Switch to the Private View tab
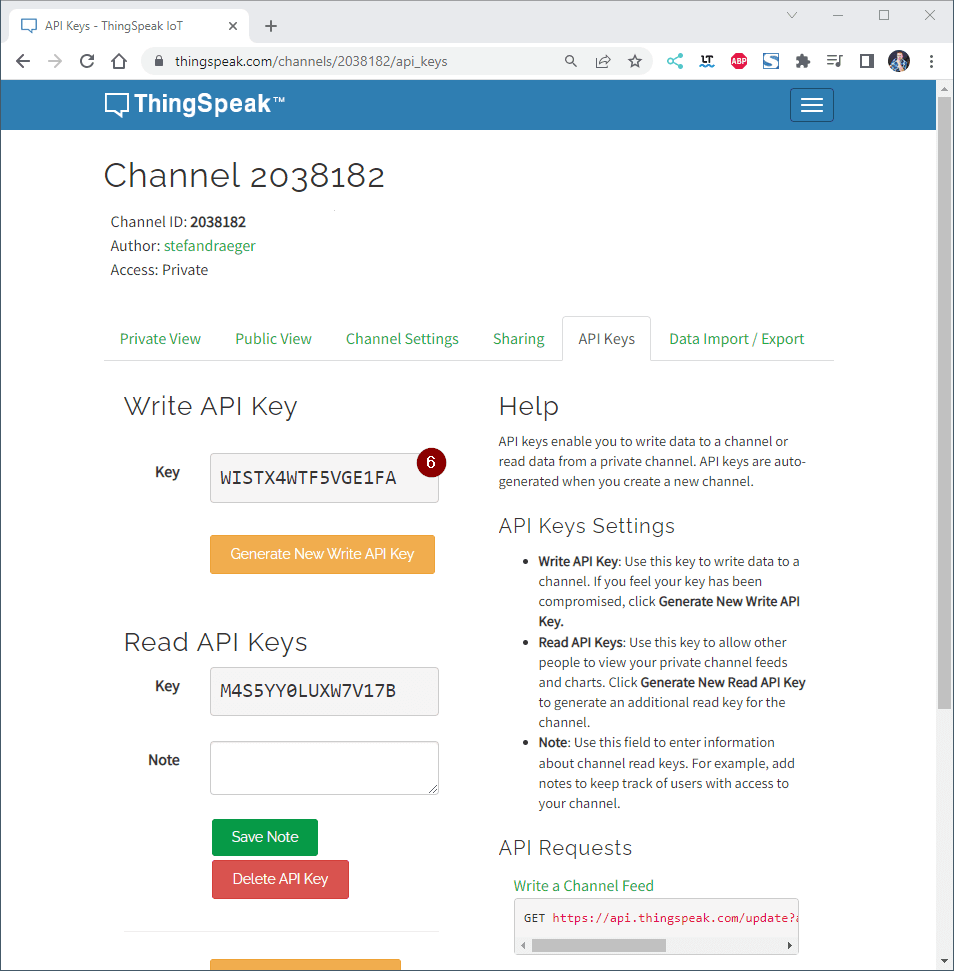Screen dimensions: 954x971 point(160,339)
